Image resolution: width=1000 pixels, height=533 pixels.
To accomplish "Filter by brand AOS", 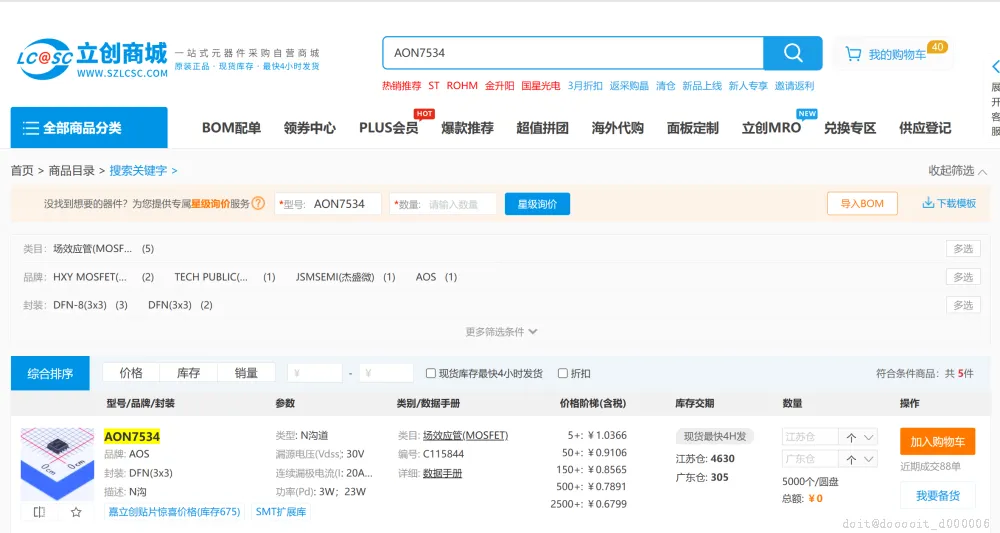I will point(426,277).
